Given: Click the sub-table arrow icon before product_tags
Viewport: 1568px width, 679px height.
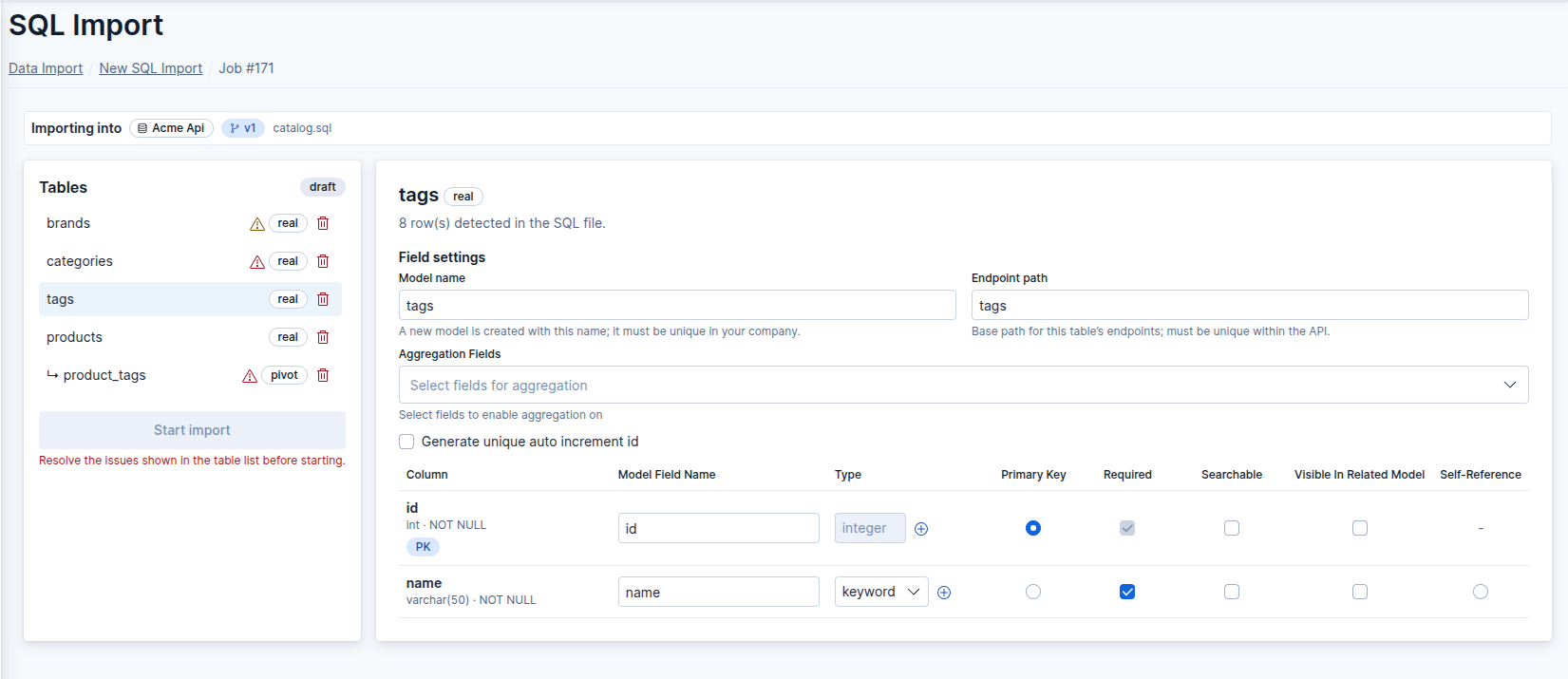Looking at the screenshot, I should click(52, 375).
